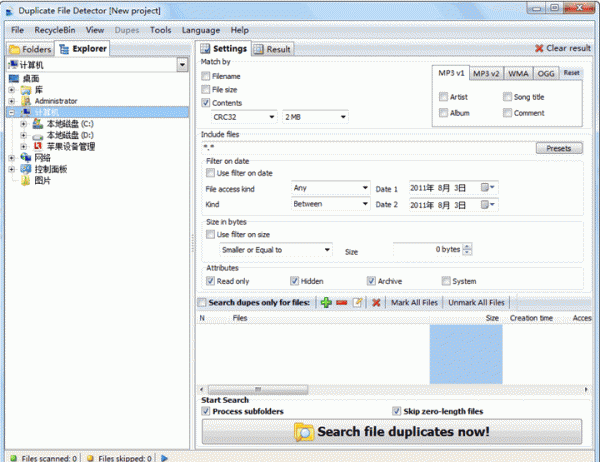Enable Search dupes only for files checkbox
This screenshot has width=600, height=462.
point(202,302)
